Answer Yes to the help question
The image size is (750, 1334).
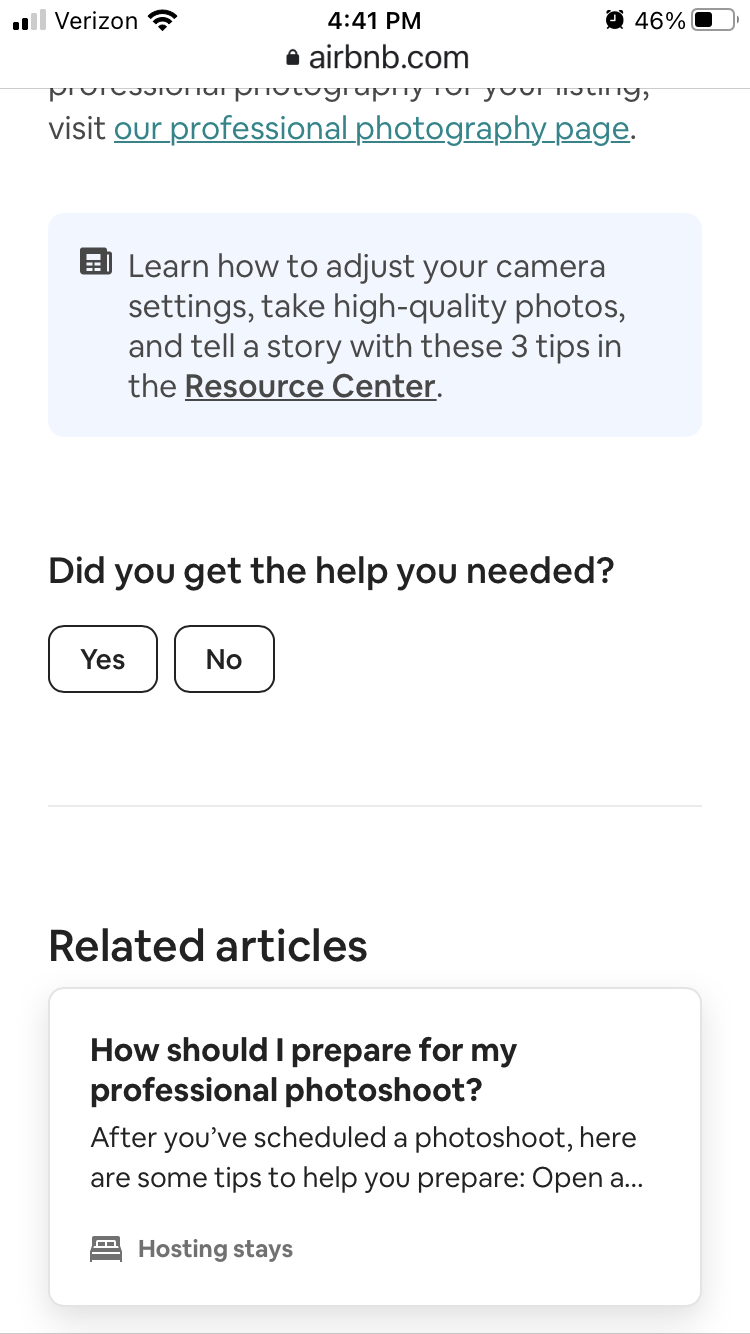pyautogui.click(x=103, y=659)
